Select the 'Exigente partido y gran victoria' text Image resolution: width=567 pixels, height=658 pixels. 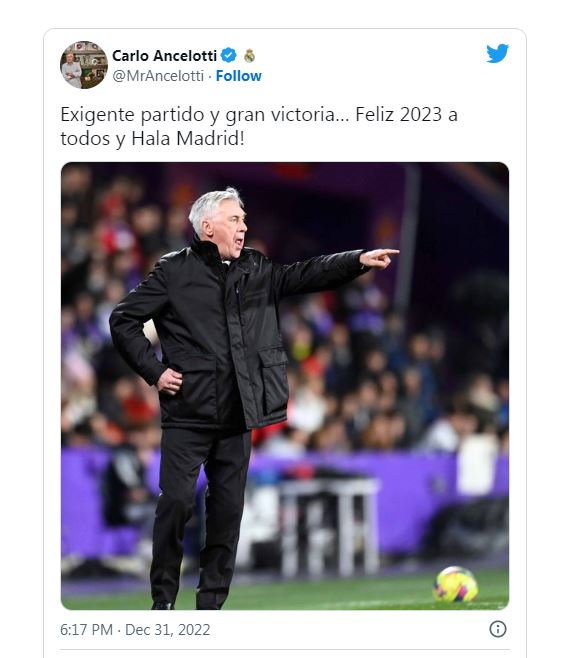199,115
